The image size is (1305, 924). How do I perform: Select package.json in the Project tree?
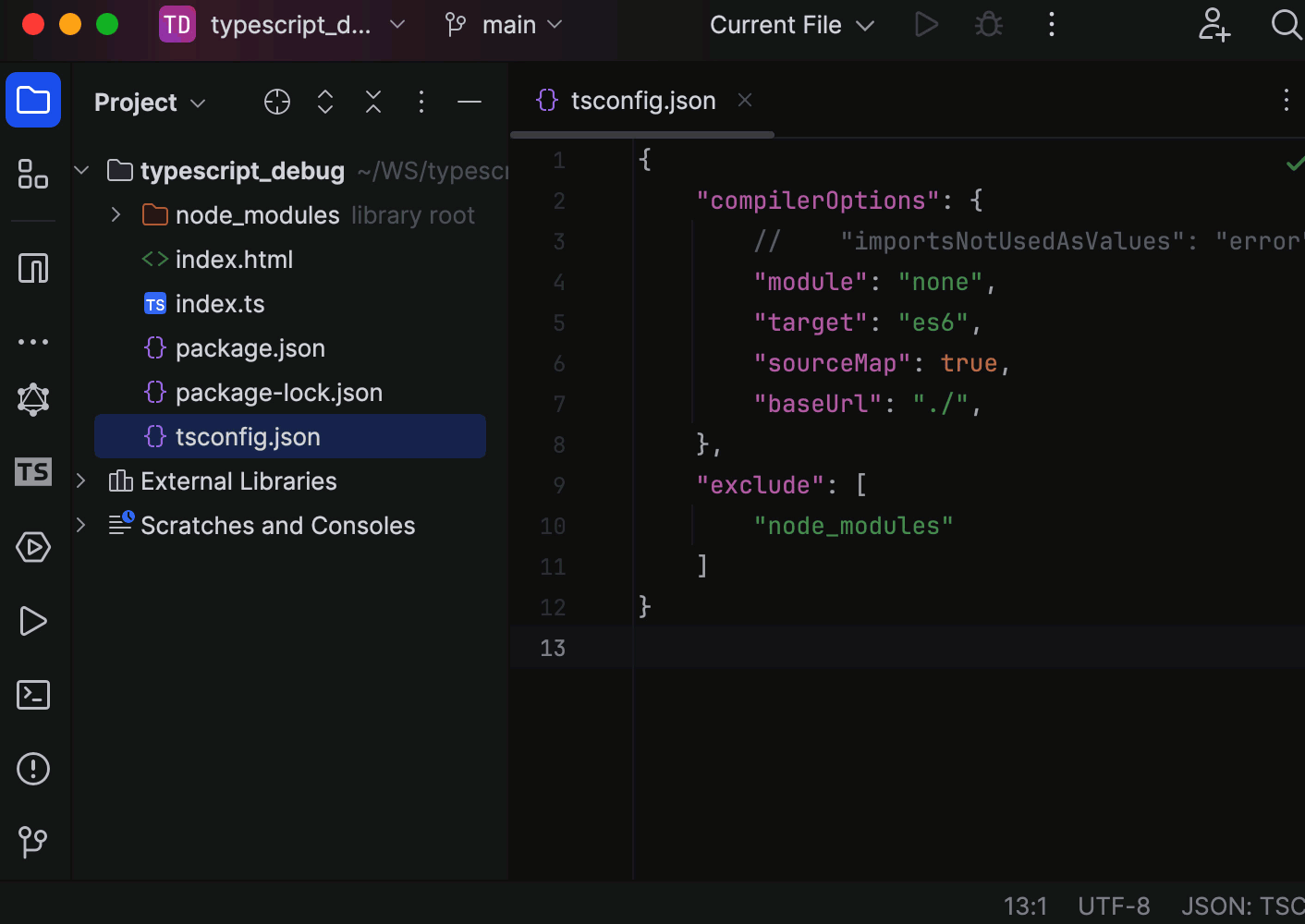(x=250, y=347)
